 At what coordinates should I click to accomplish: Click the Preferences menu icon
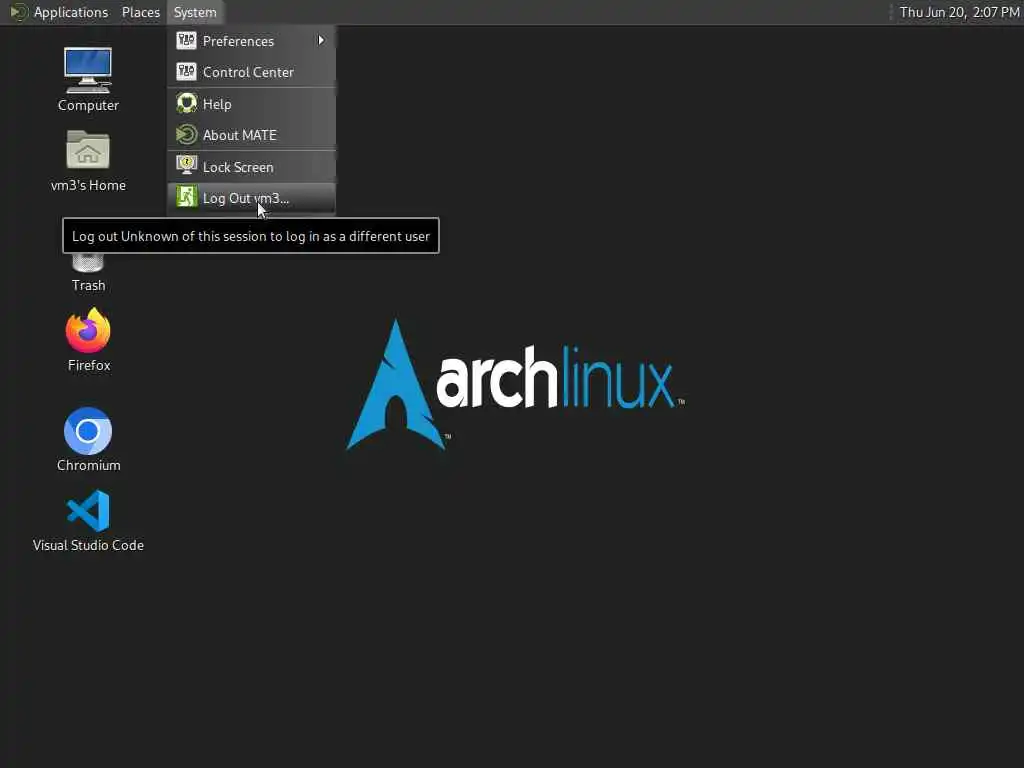186,40
